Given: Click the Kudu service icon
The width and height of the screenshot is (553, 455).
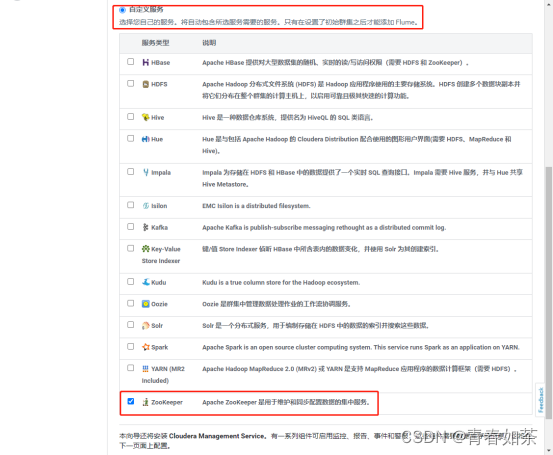Looking at the screenshot, I should pos(146,282).
